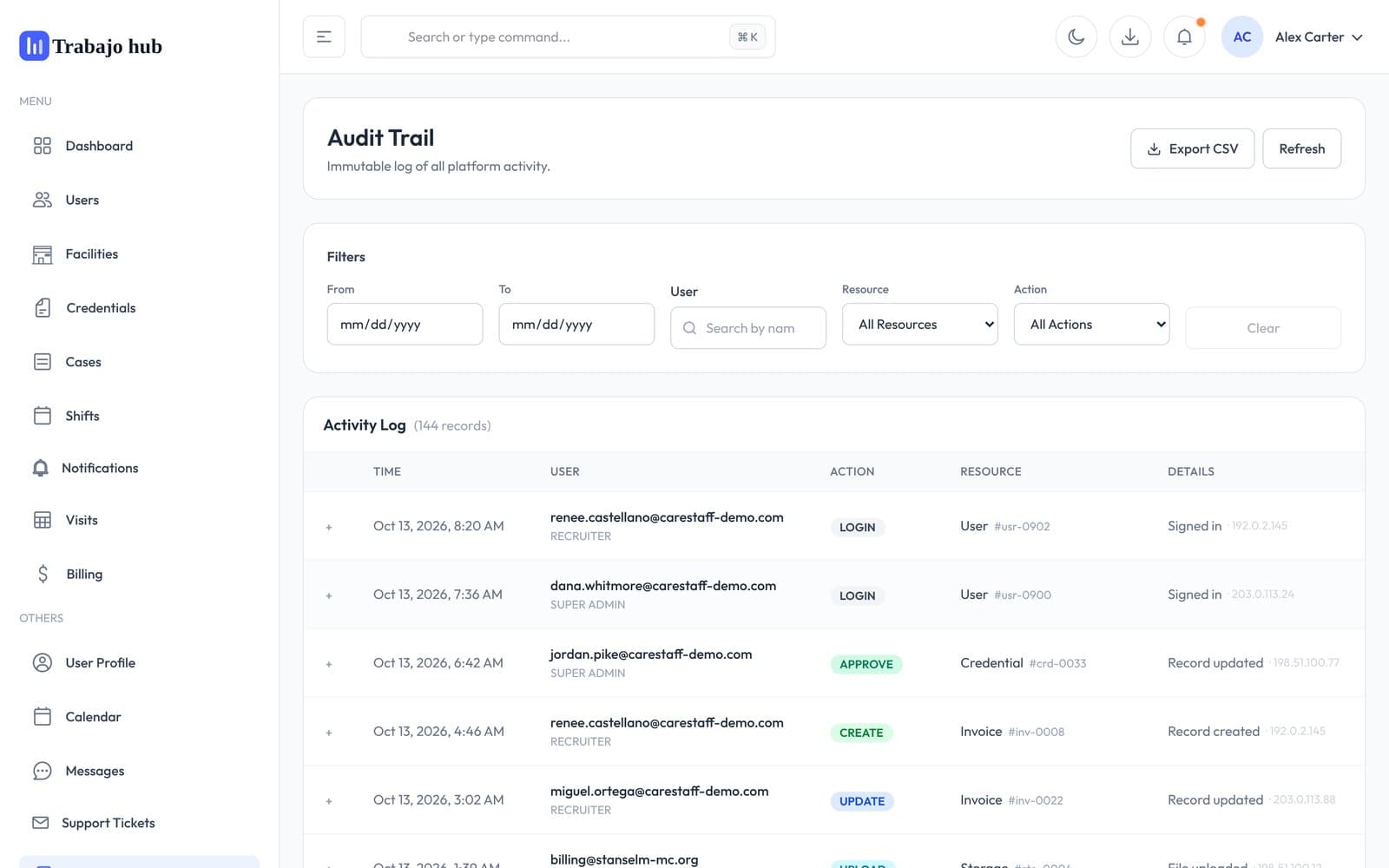Click the UPDATE action badge
1389x868 pixels.
(x=862, y=801)
